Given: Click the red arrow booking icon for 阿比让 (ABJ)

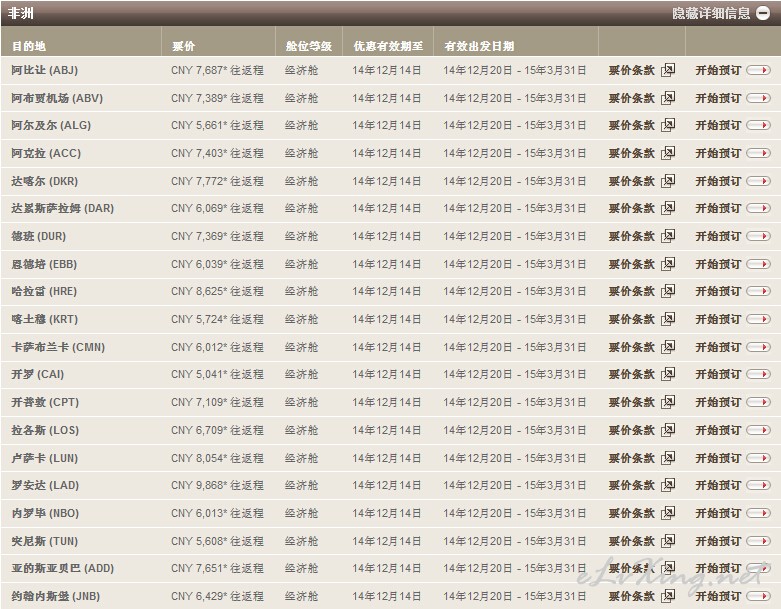Looking at the screenshot, I should pyautogui.click(x=759, y=70).
